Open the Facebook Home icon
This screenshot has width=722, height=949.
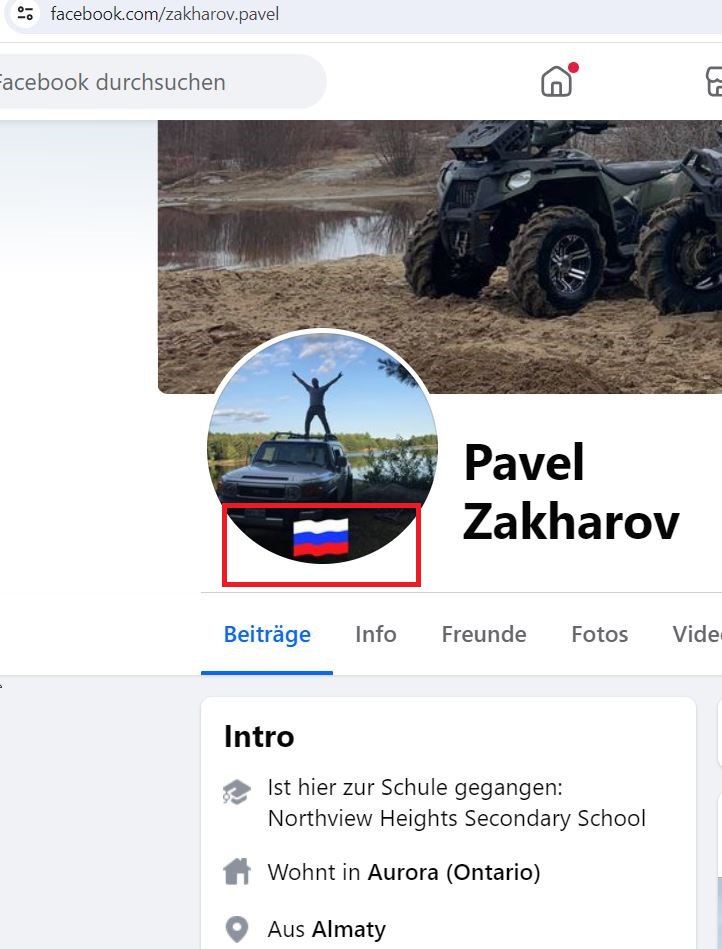[x=556, y=82]
